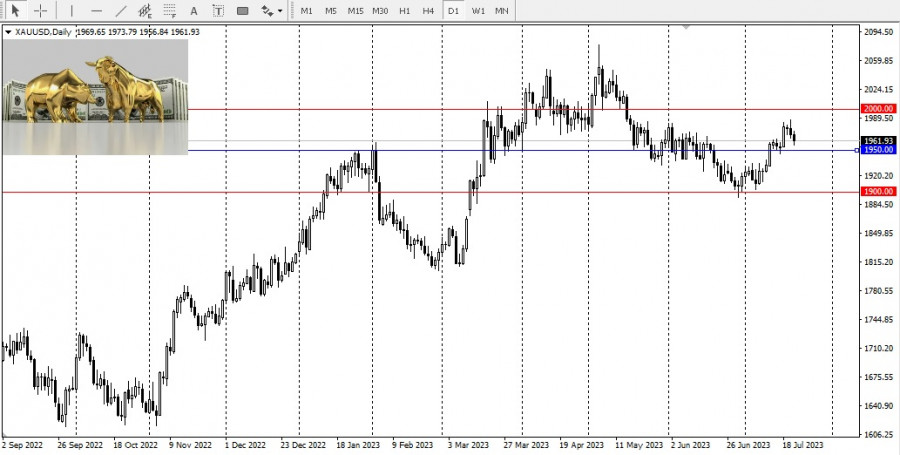Activate the crosshair tool
The height and width of the screenshot is (455, 900).
(40, 10)
